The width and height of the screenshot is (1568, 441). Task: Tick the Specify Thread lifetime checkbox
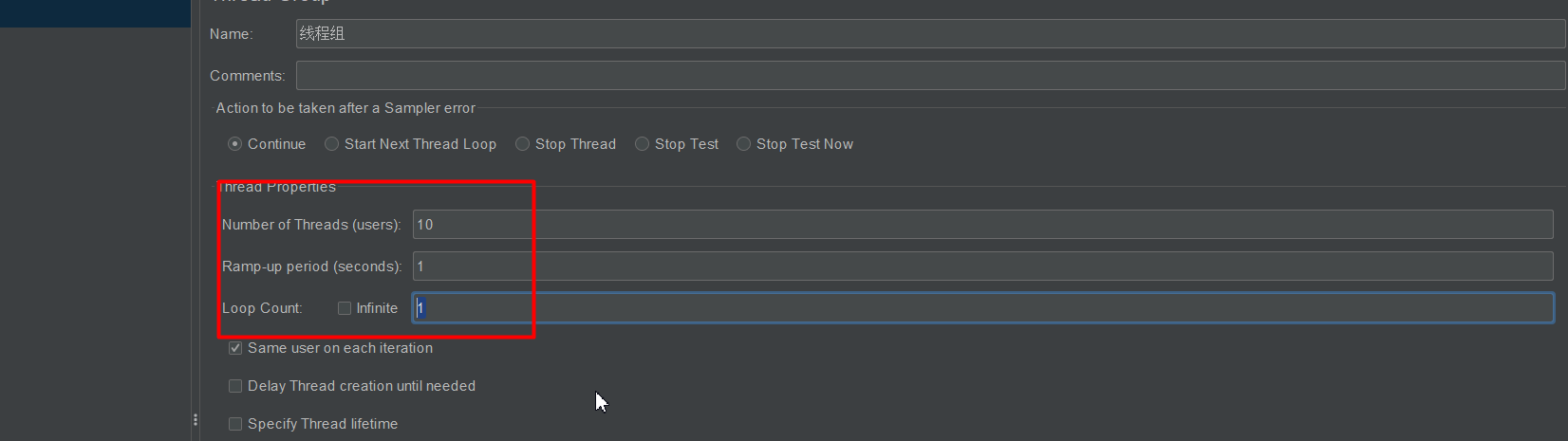point(235,424)
